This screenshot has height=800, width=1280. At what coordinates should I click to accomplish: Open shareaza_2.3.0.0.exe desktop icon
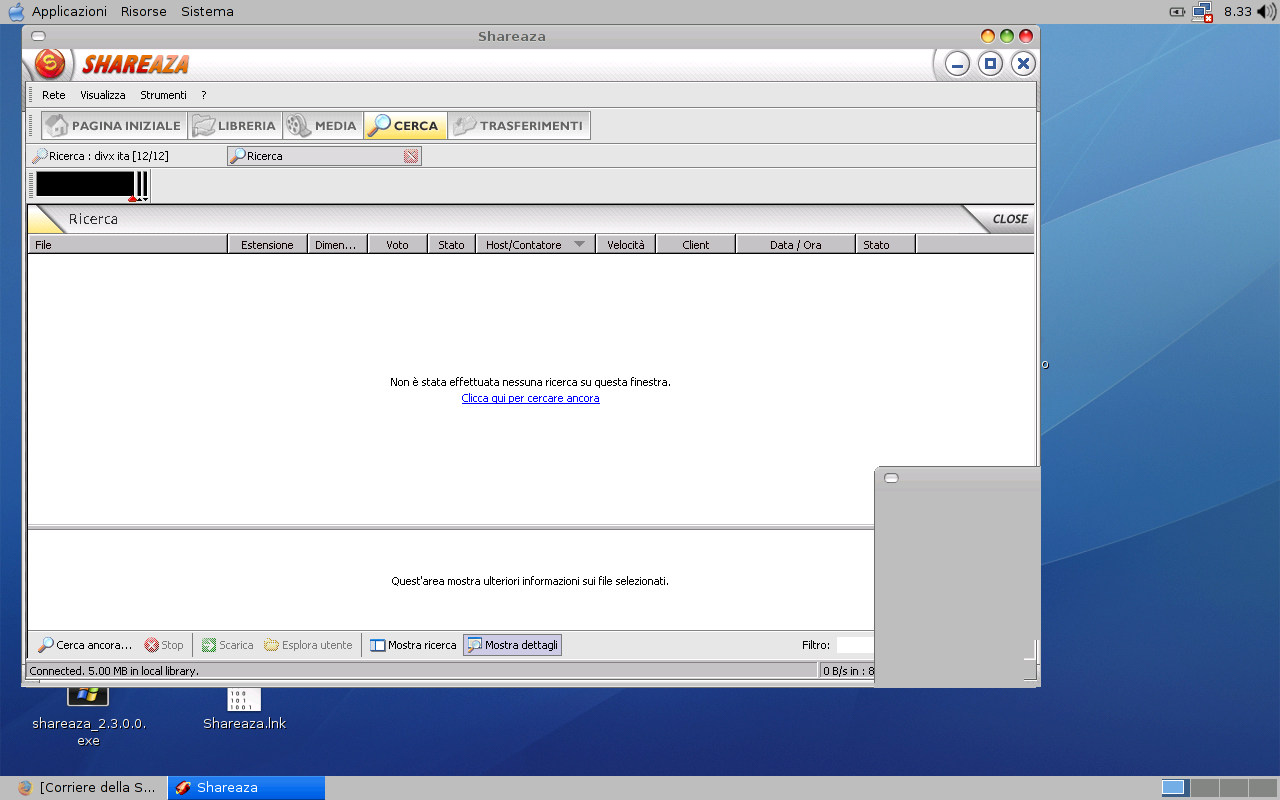click(x=89, y=714)
